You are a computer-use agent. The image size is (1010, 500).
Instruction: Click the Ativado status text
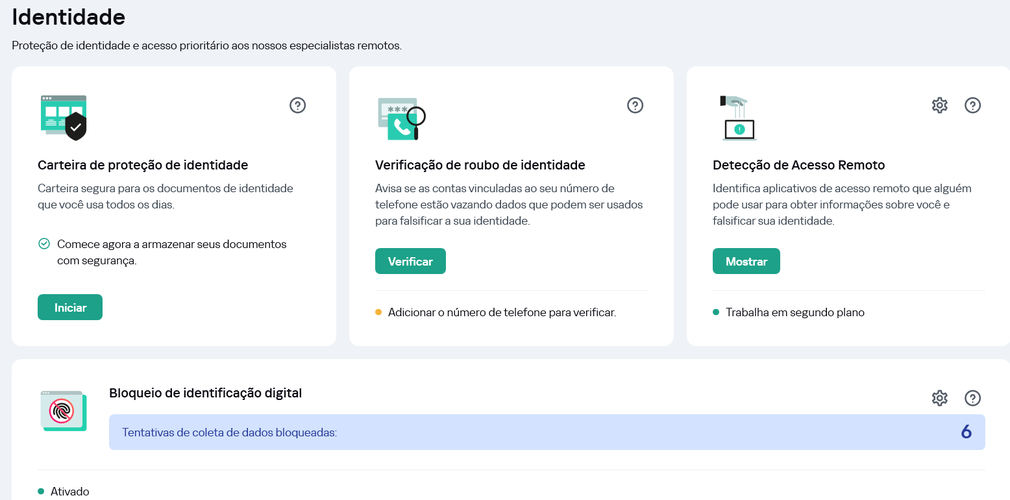pyautogui.click(x=70, y=492)
